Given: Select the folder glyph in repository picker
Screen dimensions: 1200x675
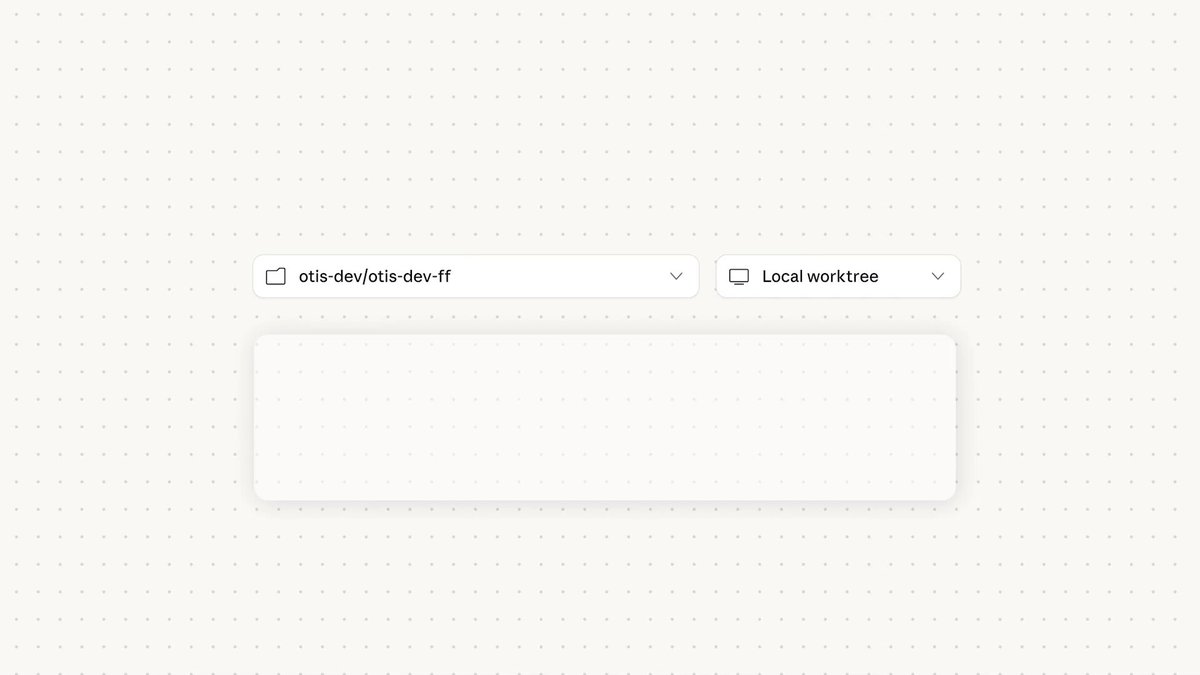Looking at the screenshot, I should 276,276.
